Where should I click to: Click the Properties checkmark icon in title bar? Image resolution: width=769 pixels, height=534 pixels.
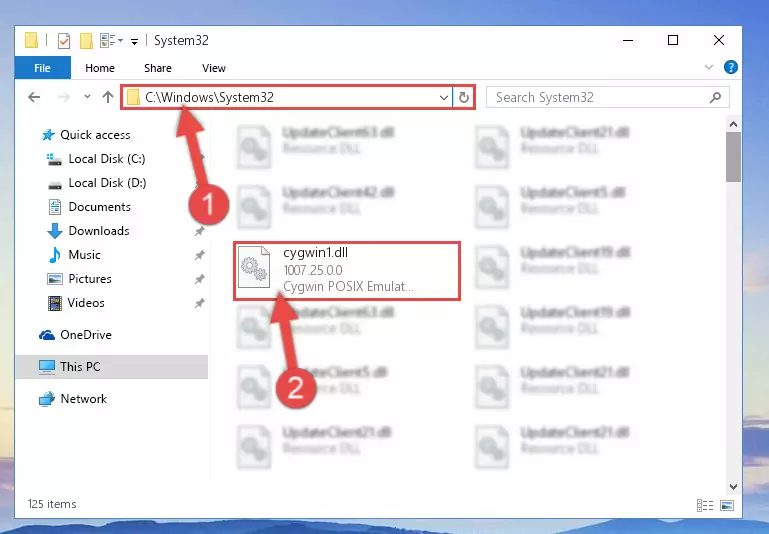(64, 41)
